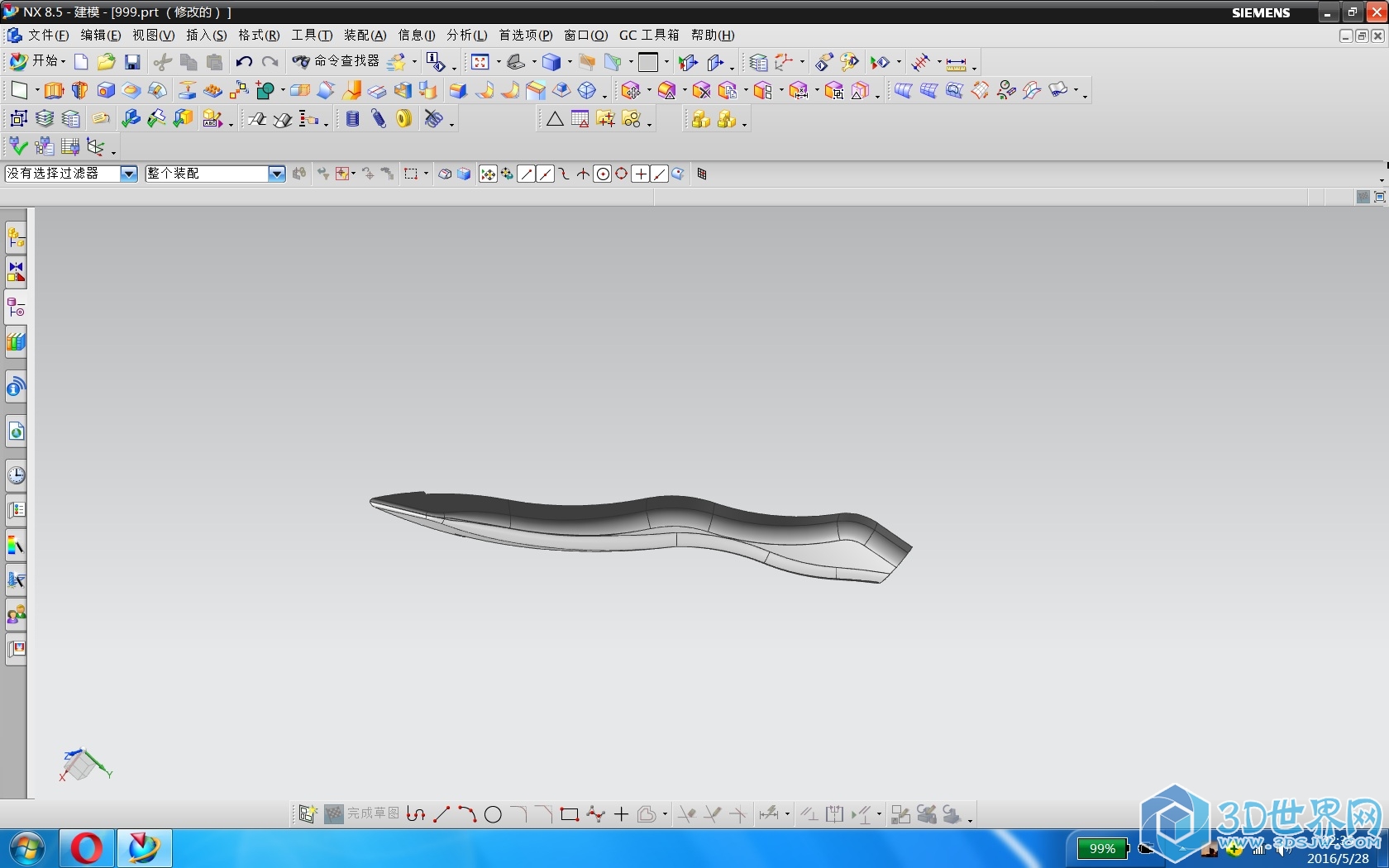The width and height of the screenshot is (1389, 868).
Task: Open the Assembly Navigator sidebar tab
Action: tap(16, 238)
